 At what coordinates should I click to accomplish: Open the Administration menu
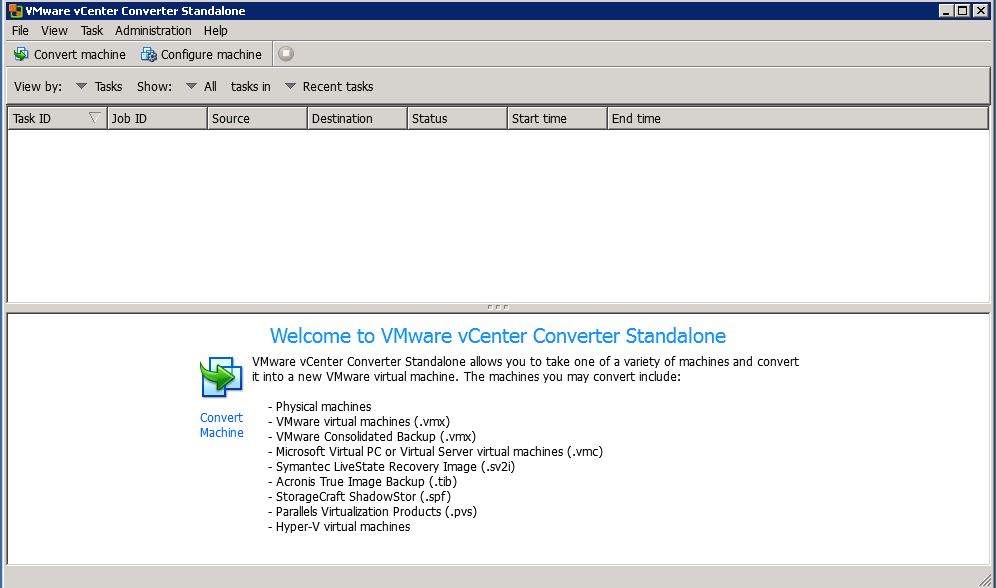pyautogui.click(x=153, y=30)
